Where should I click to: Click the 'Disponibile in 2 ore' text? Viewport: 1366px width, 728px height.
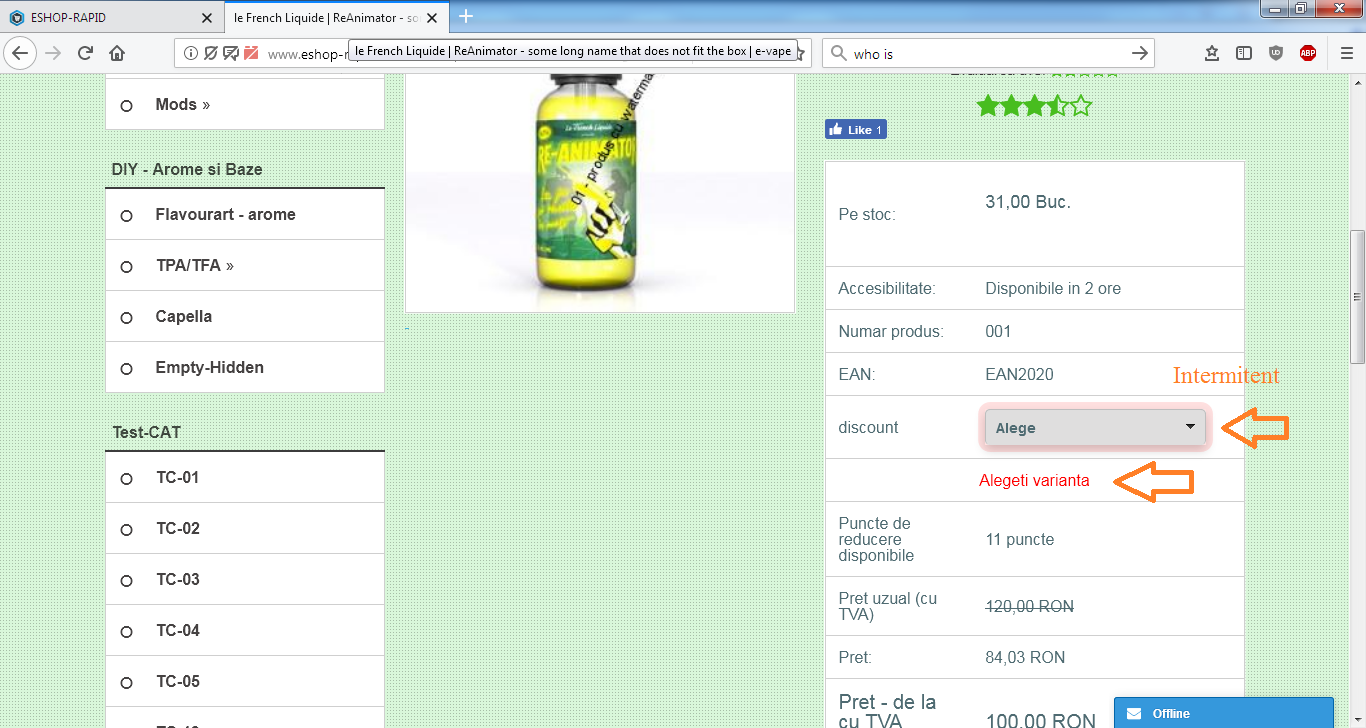coord(1053,288)
